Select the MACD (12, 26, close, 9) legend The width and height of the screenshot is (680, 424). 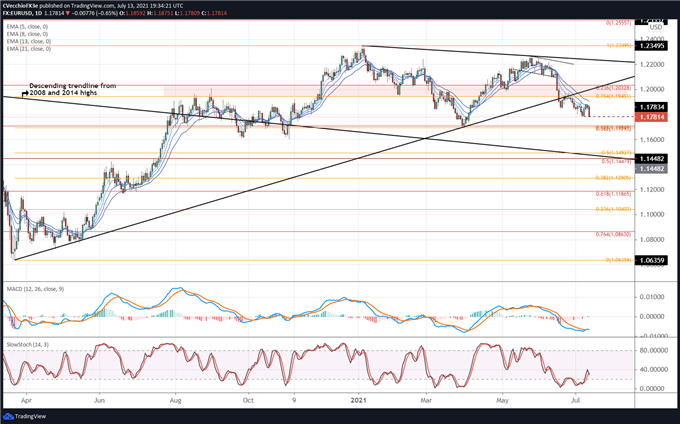pyautogui.click(x=35, y=289)
